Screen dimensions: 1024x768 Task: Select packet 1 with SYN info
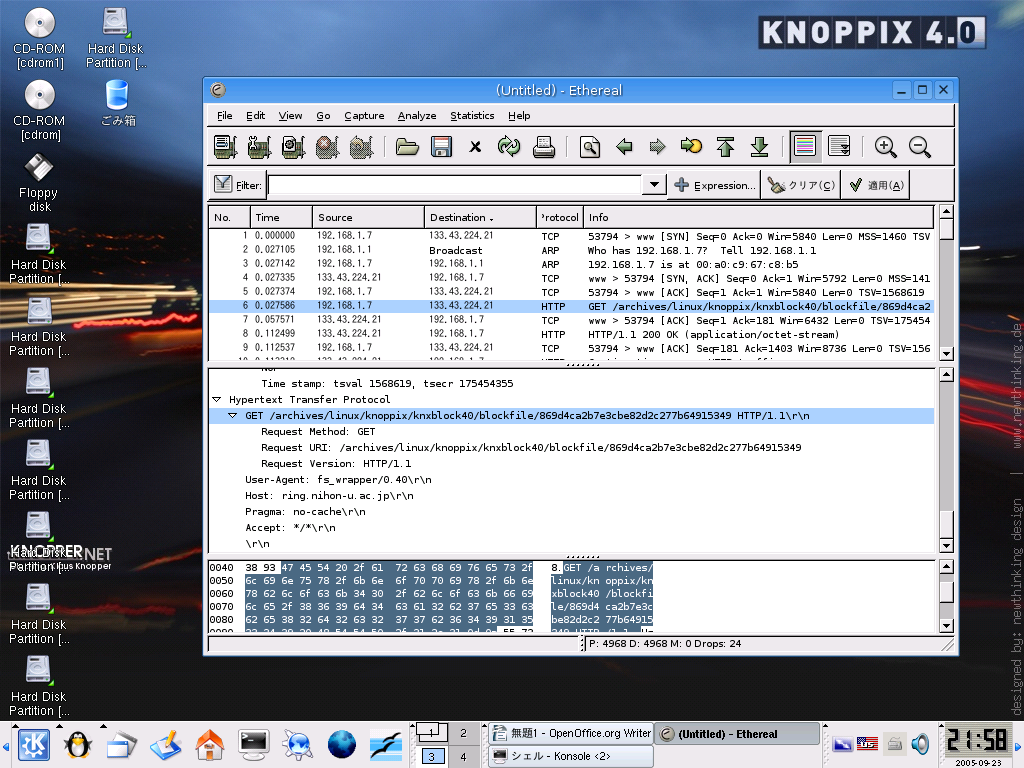point(571,236)
